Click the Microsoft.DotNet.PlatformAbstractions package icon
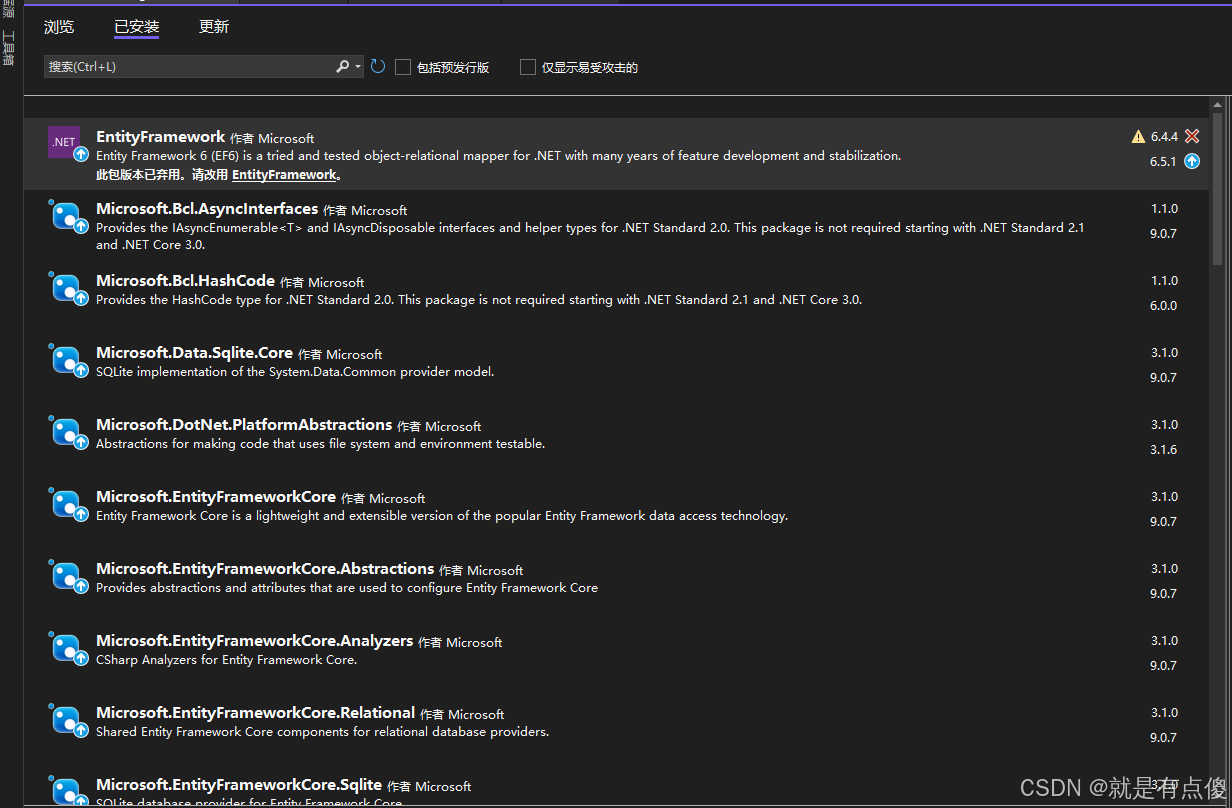Viewport: 1232px width, 808px height. pyautogui.click(x=66, y=432)
